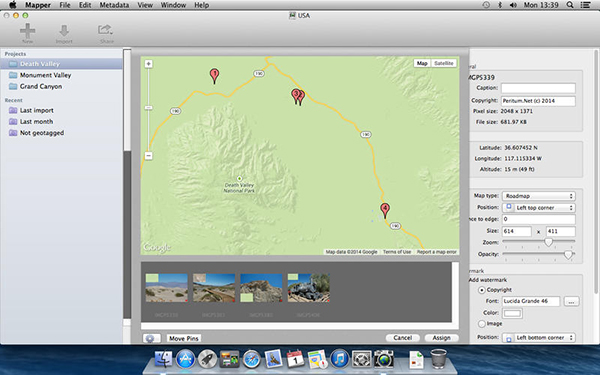Zoom in with the map plus button
Image resolution: width=600 pixels, height=375 pixels.
[x=148, y=64]
